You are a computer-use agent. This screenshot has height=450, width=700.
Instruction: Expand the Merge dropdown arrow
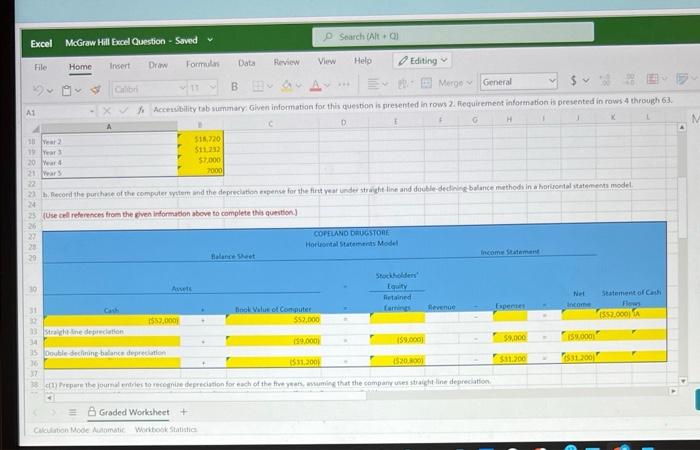tap(469, 83)
